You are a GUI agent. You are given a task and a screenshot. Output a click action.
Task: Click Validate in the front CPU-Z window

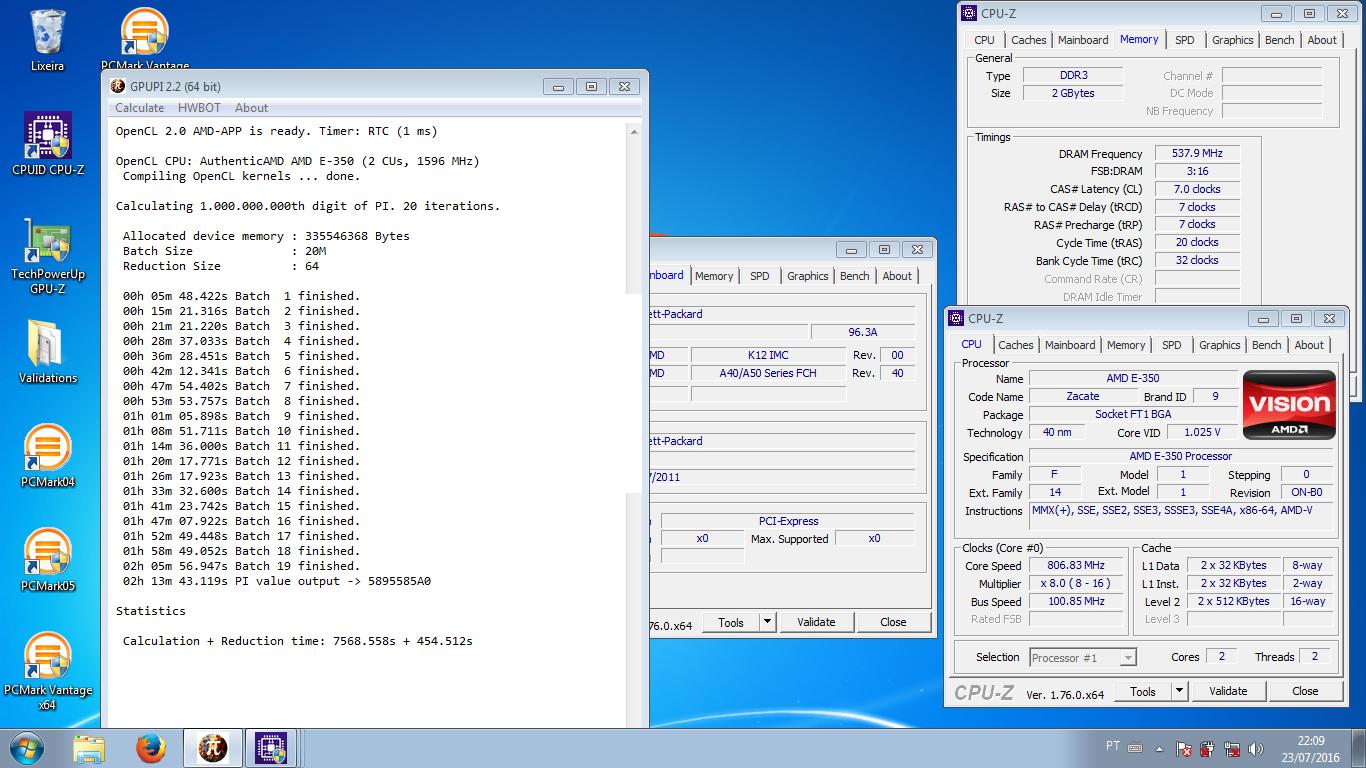(x=1228, y=691)
